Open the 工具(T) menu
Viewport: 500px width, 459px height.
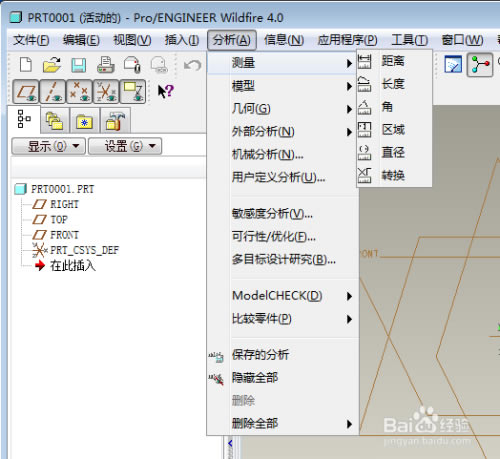(409, 40)
